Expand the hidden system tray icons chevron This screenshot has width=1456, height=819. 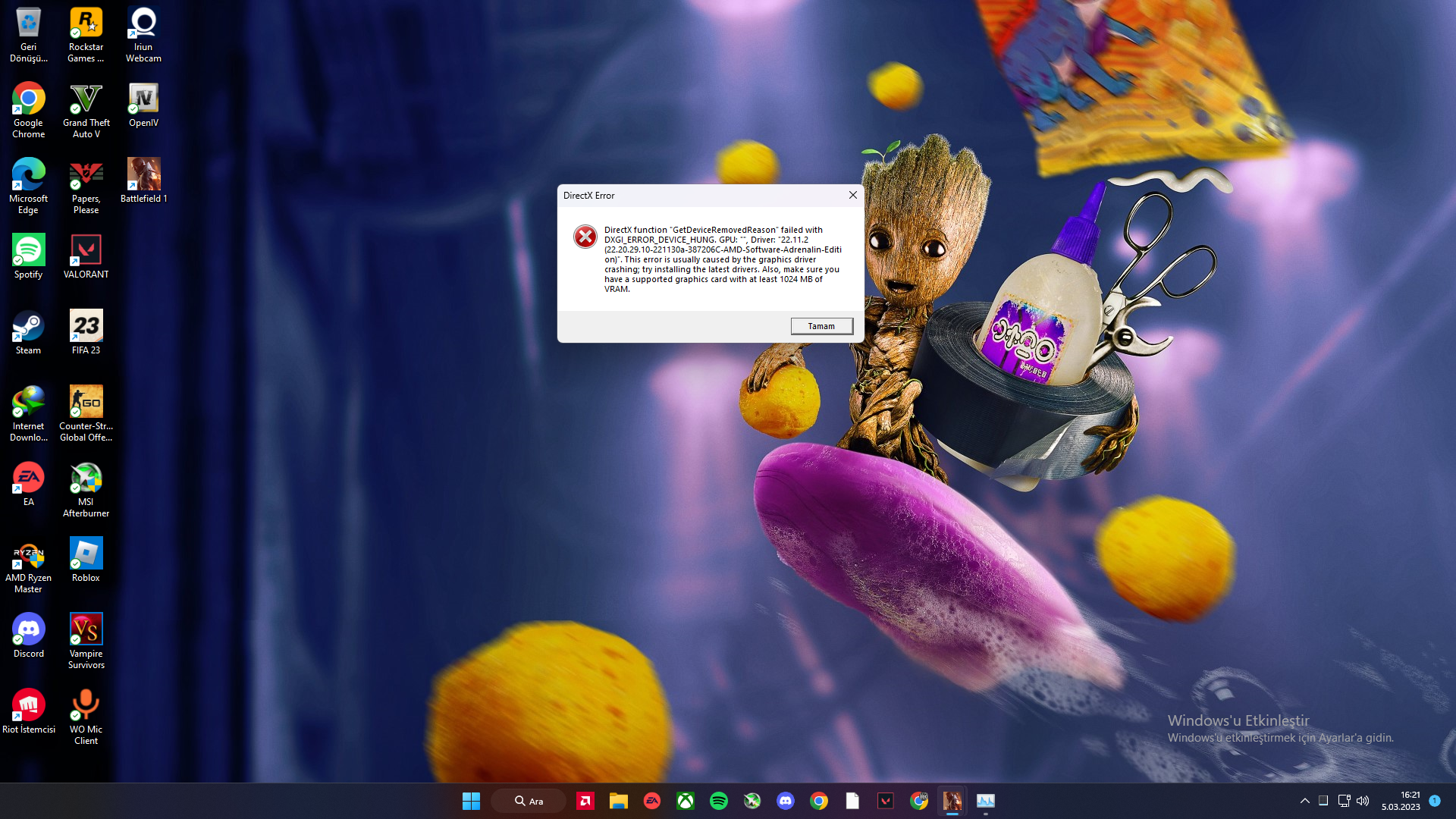click(1304, 801)
